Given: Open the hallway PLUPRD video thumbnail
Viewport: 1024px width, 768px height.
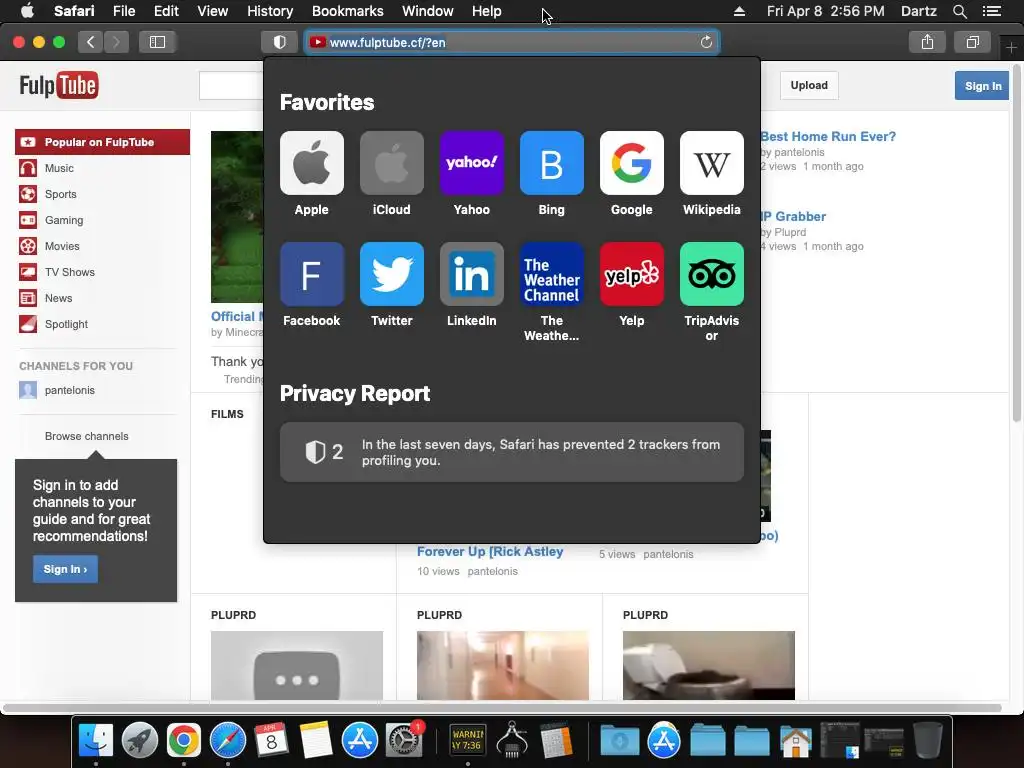Looking at the screenshot, I should 503,665.
